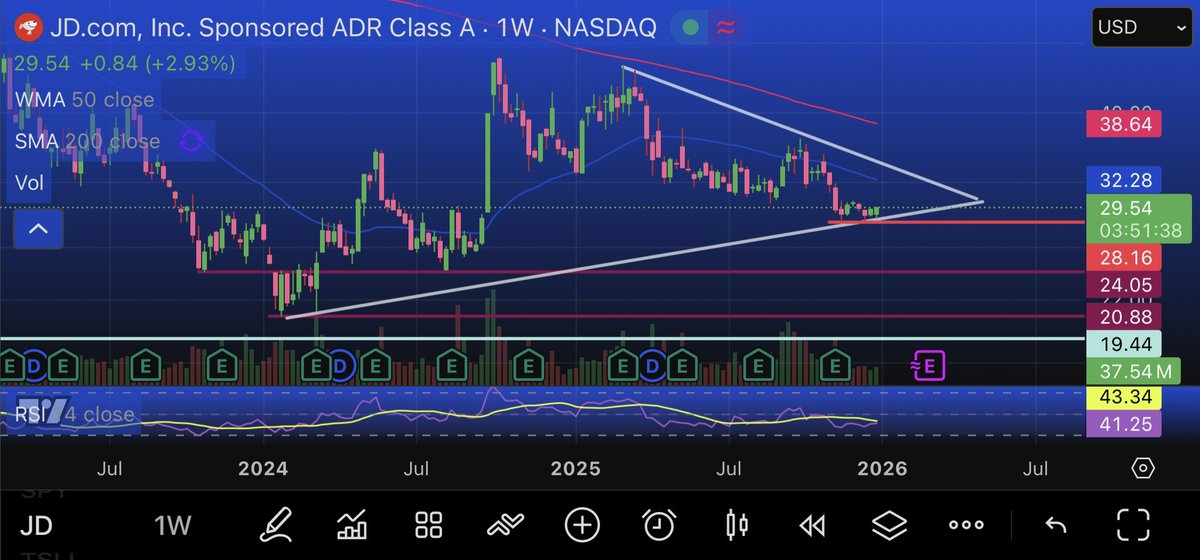
Task: Undo the last action with the back arrow
Action: coord(1054,524)
